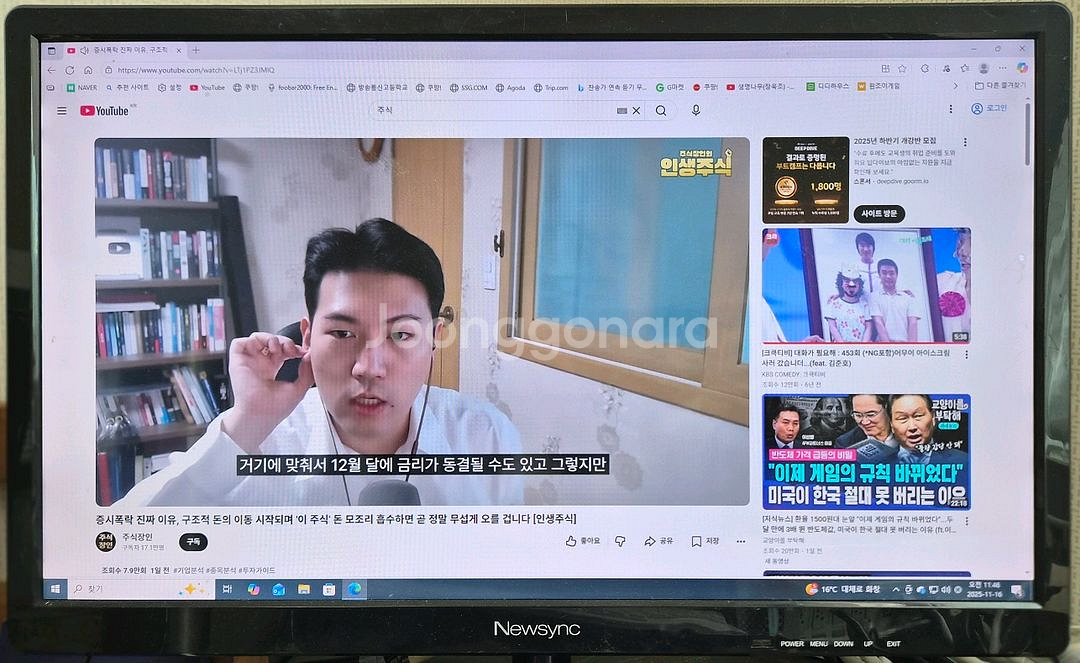Image resolution: width=1080 pixels, height=663 pixels.
Task: Open the three-dot options menu under the video
Action: (x=741, y=540)
